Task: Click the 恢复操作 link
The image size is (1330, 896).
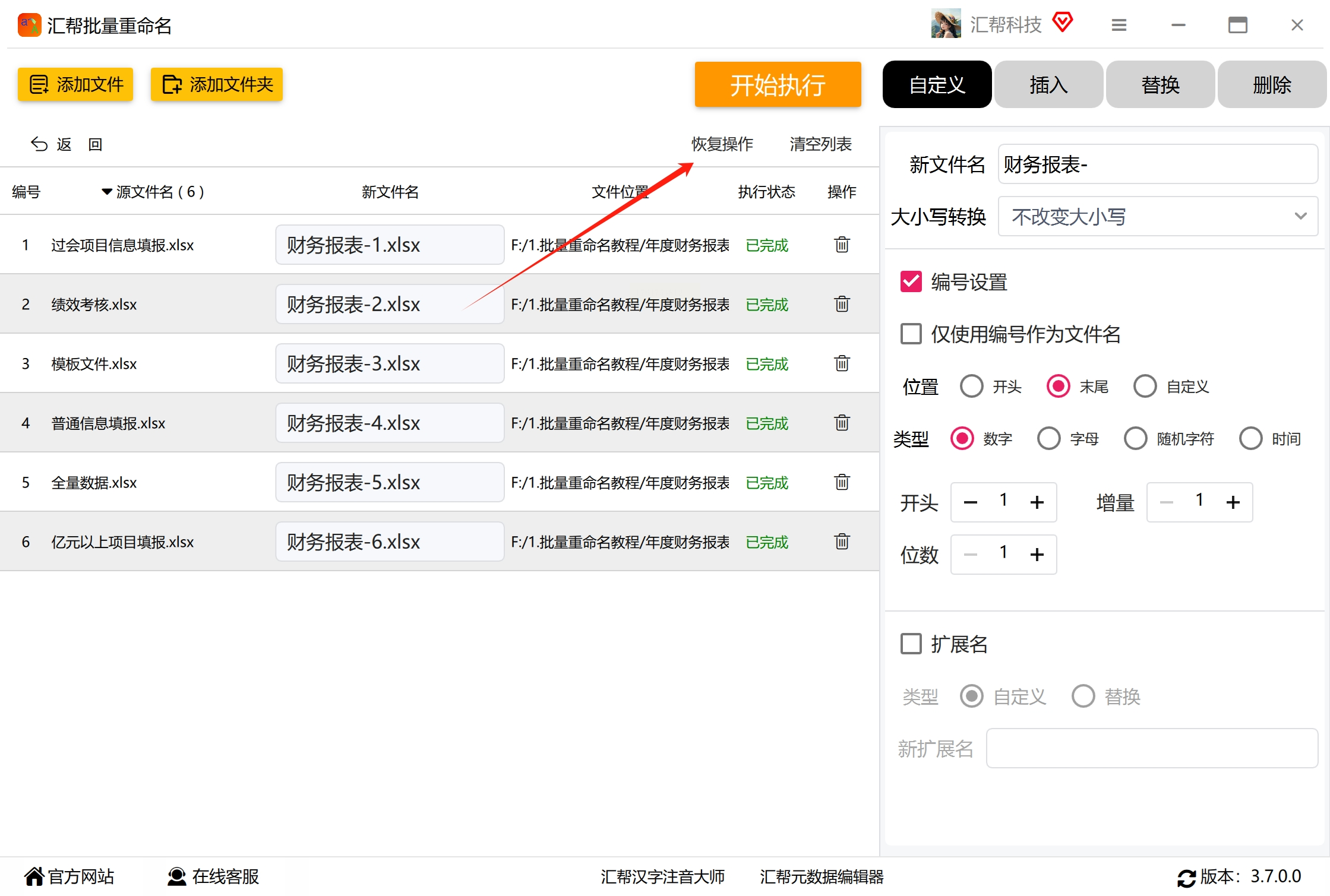Action: point(722,144)
